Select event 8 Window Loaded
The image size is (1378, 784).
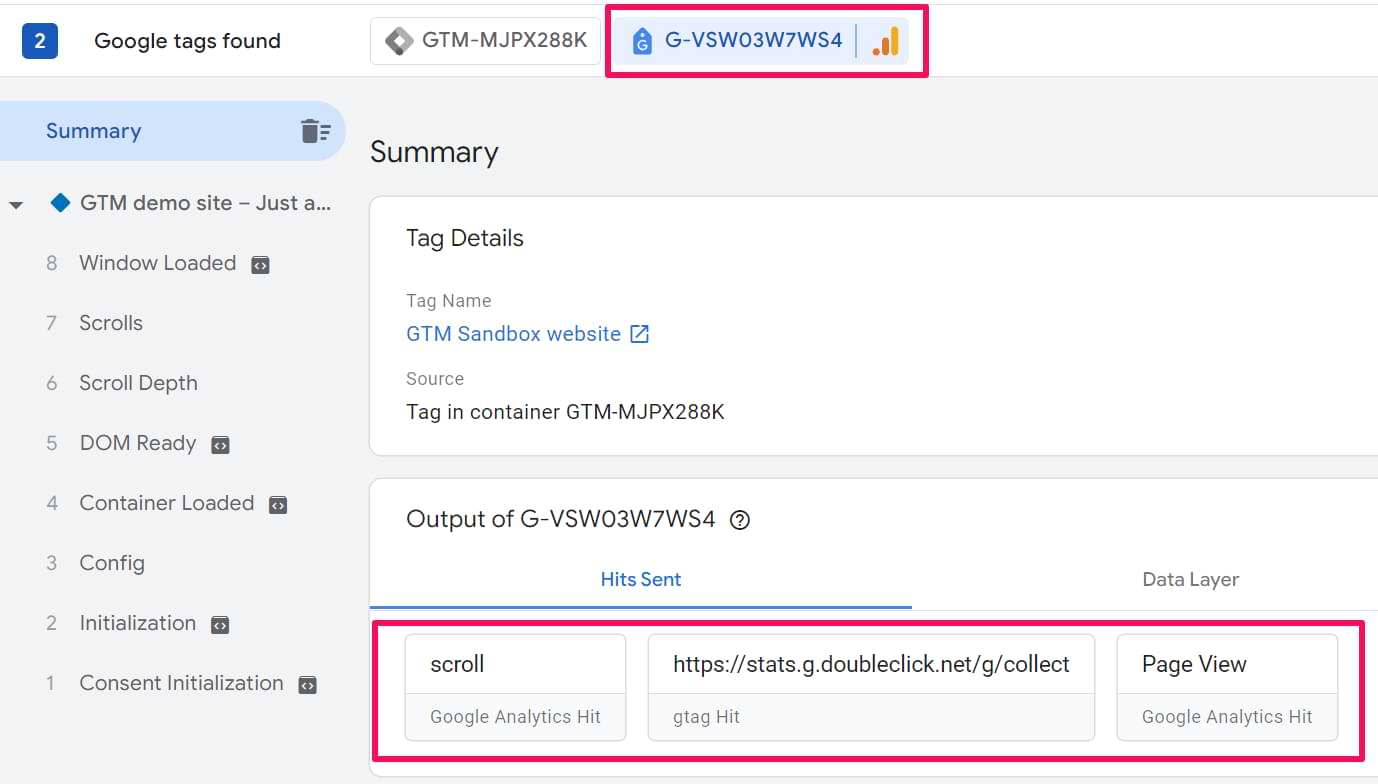(x=157, y=263)
